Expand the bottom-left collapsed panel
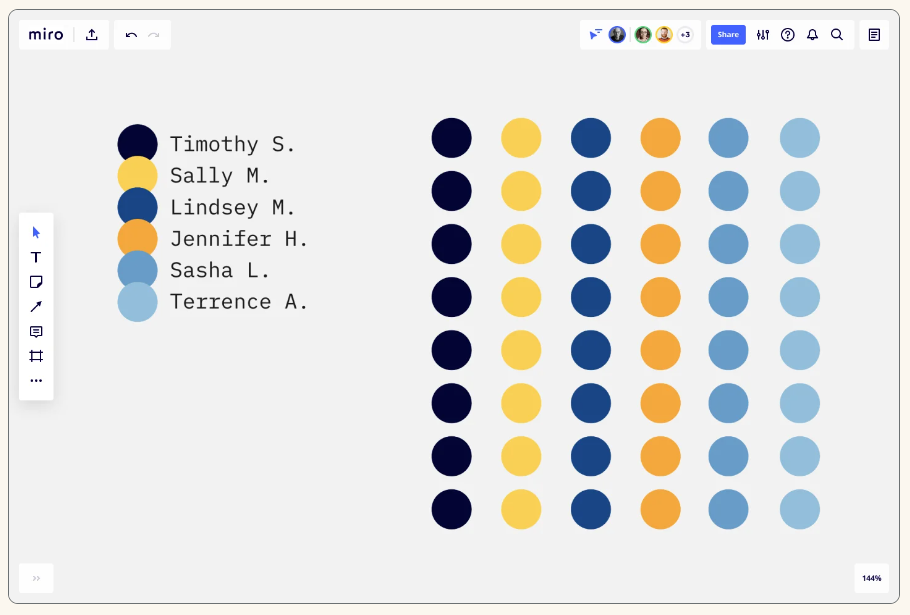The width and height of the screenshot is (910, 615). coord(36,578)
